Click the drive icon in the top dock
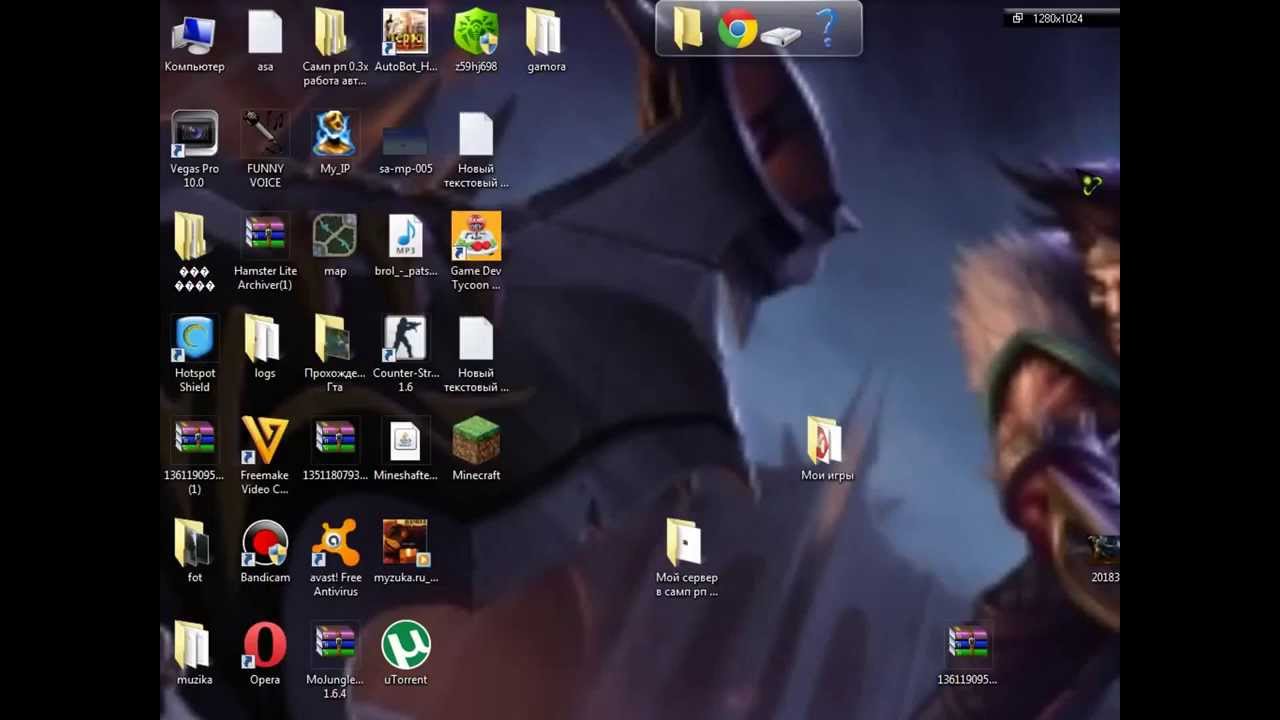Image resolution: width=1280 pixels, height=720 pixels. [x=780, y=35]
